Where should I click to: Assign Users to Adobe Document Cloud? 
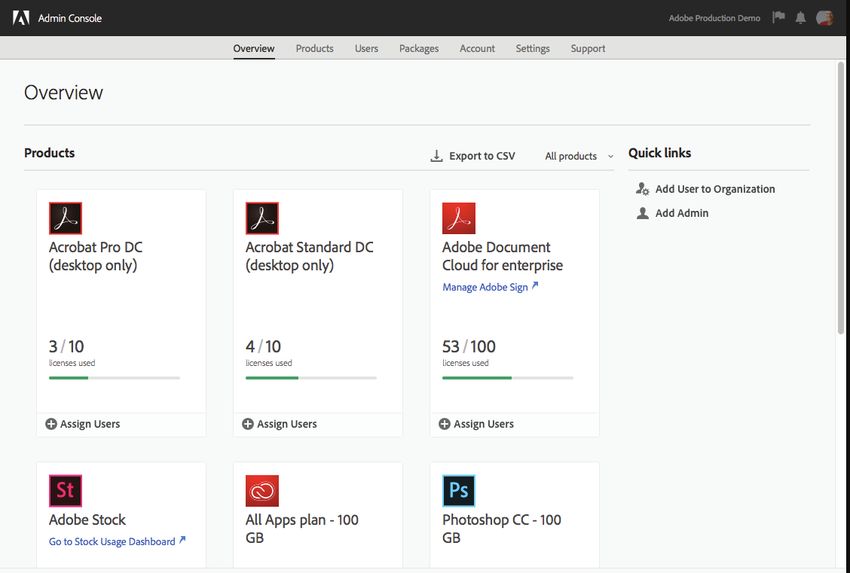pos(476,424)
